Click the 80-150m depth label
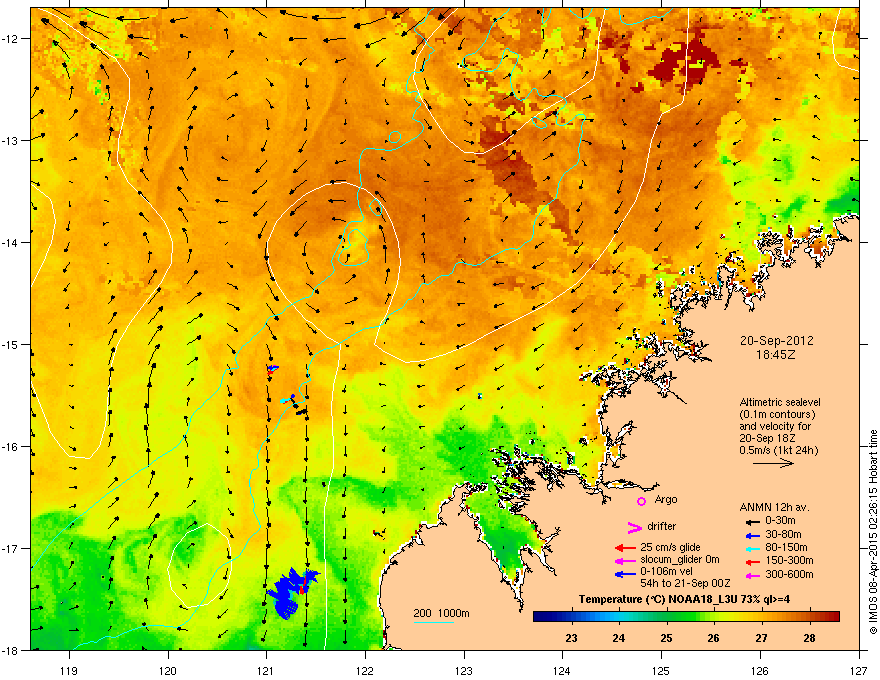This screenshot has width=880, height=680. pyautogui.click(x=786, y=547)
